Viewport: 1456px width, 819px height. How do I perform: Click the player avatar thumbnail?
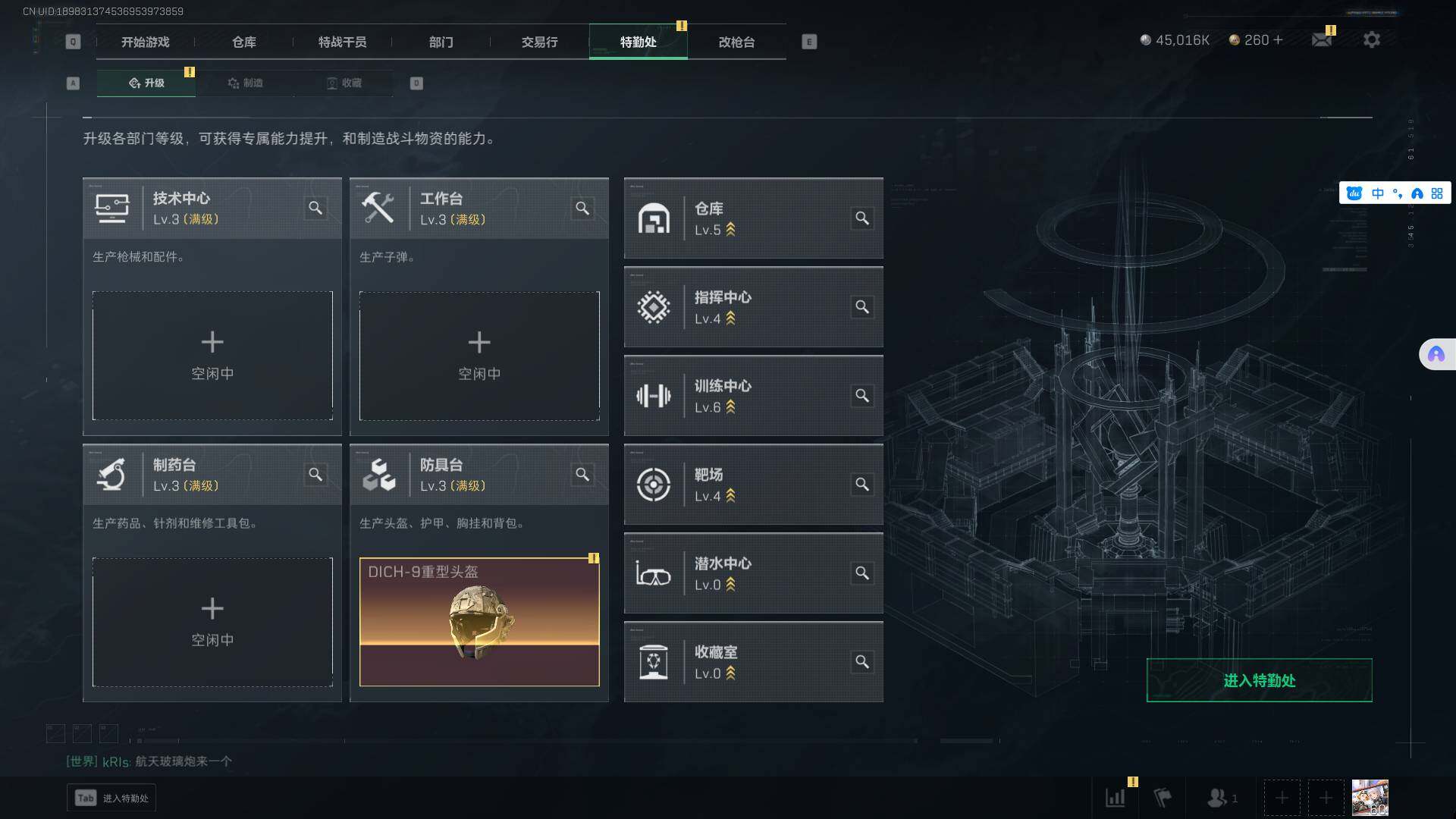1370,798
